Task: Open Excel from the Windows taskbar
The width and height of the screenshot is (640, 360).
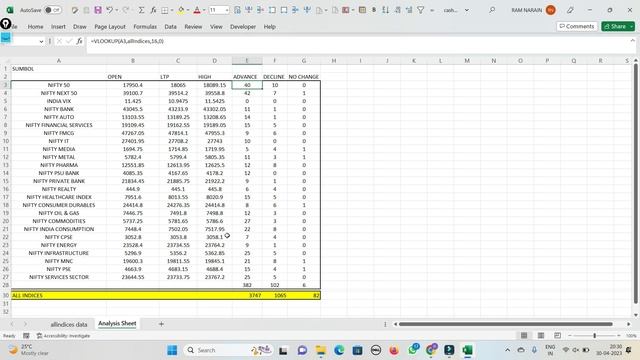Action: point(467,350)
